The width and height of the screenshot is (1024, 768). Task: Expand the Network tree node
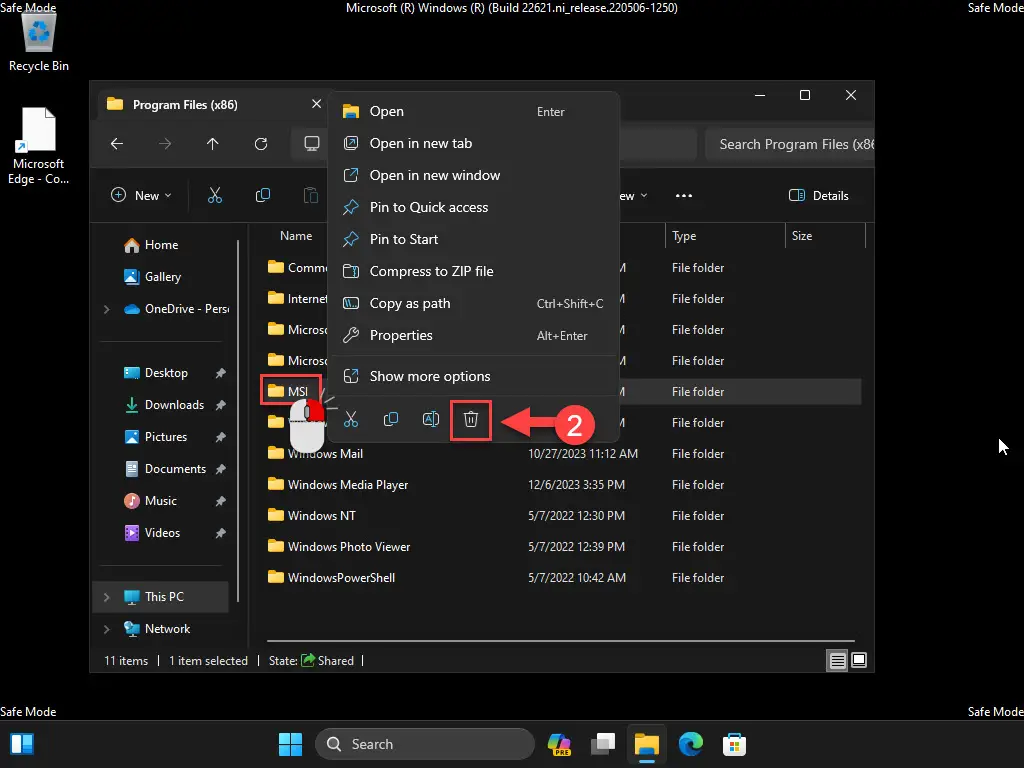tap(107, 629)
